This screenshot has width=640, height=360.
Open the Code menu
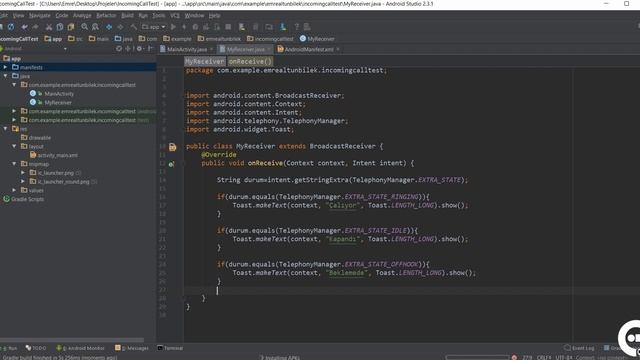pos(62,16)
